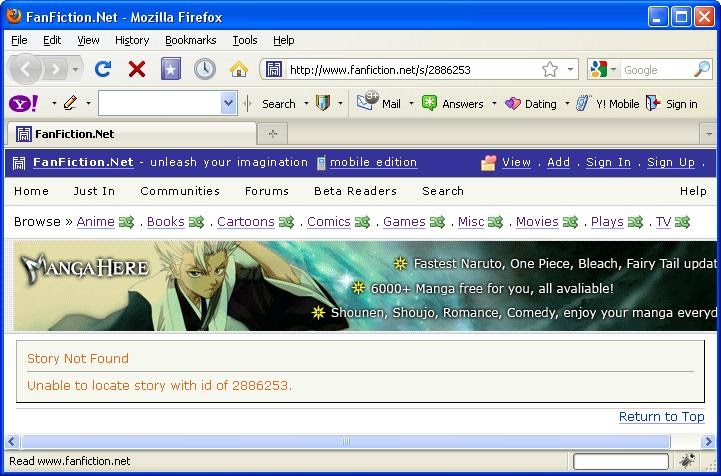Open the Google search engine selector
This screenshot has height=476, width=721.
point(602,70)
